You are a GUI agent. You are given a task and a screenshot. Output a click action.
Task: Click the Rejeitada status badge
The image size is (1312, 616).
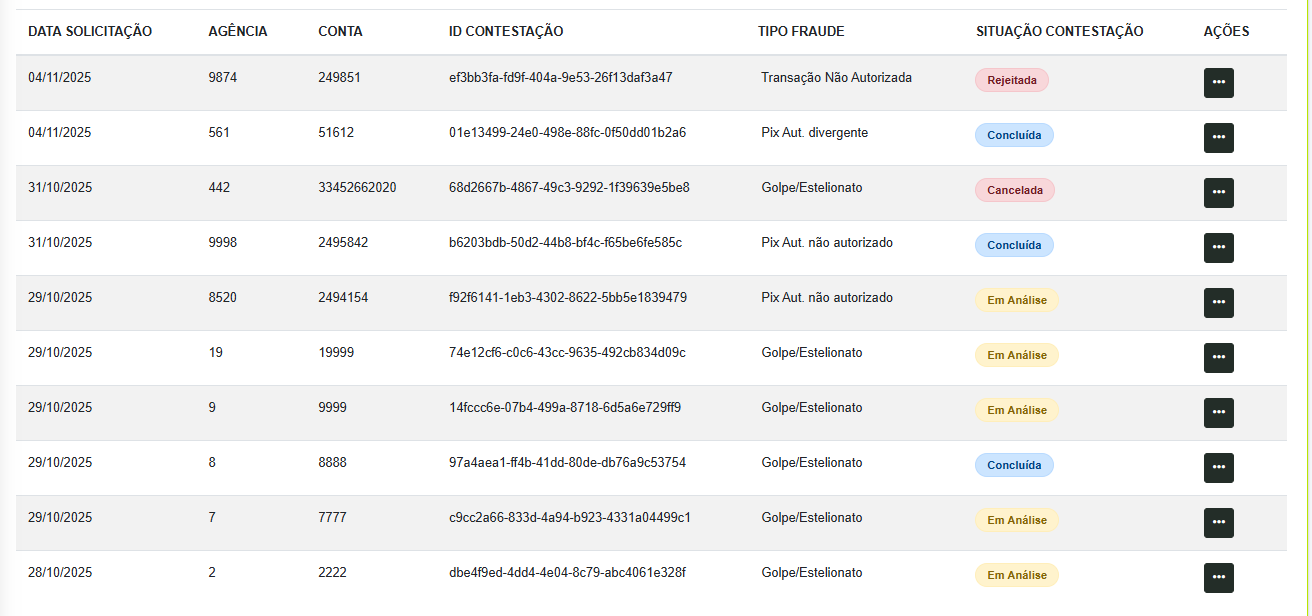tap(1011, 80)
